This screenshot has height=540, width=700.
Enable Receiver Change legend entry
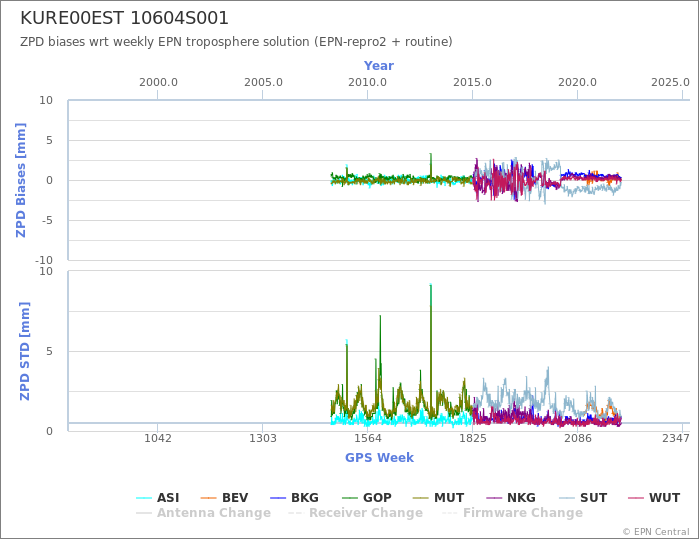pyautogui.click(x=355, y=513)
